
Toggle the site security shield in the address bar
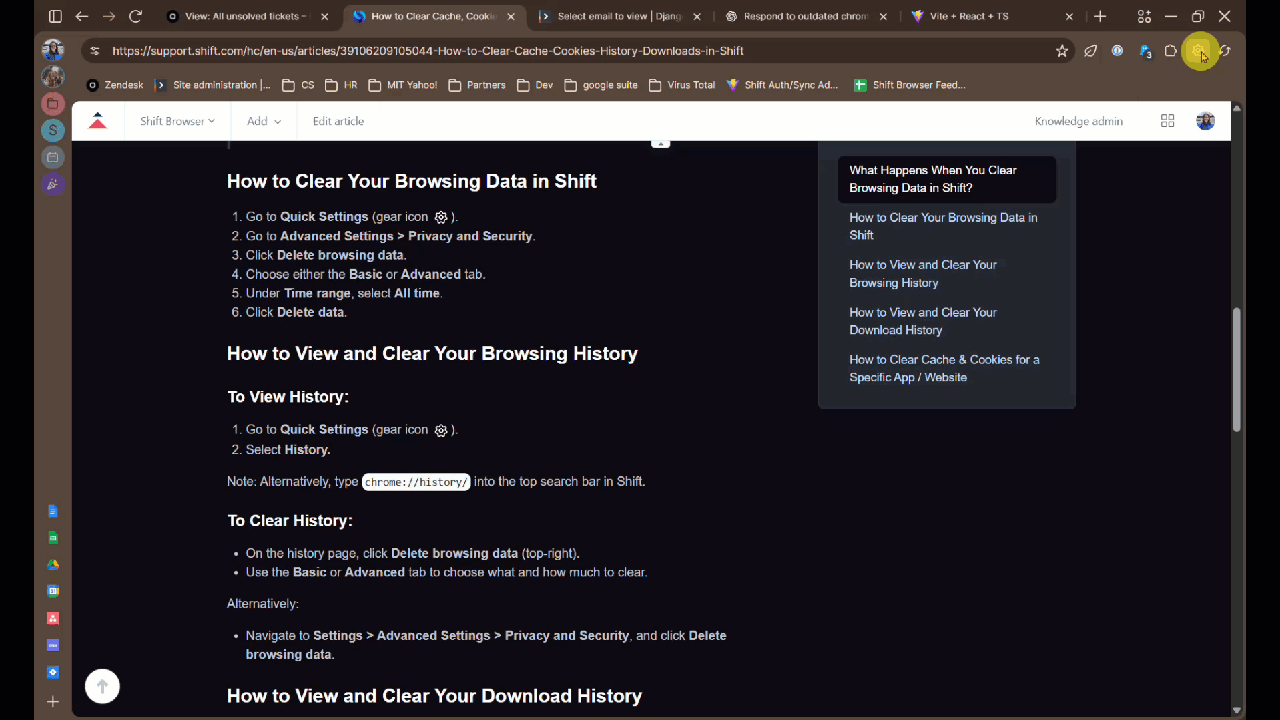point(93,50)
